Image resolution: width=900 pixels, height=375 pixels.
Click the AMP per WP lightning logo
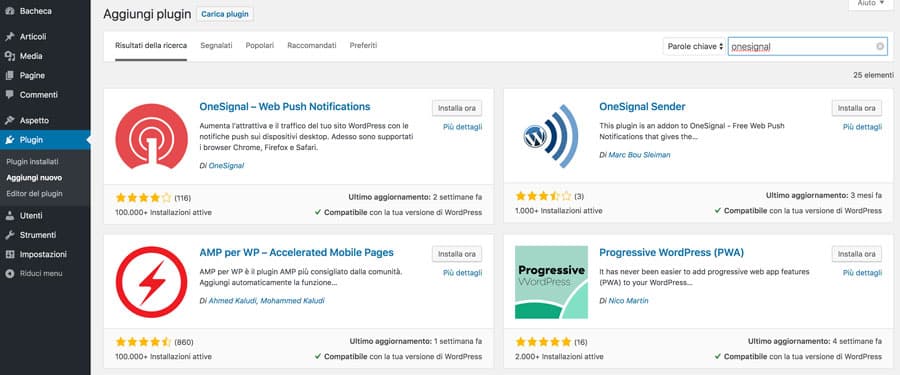[151, 282]
